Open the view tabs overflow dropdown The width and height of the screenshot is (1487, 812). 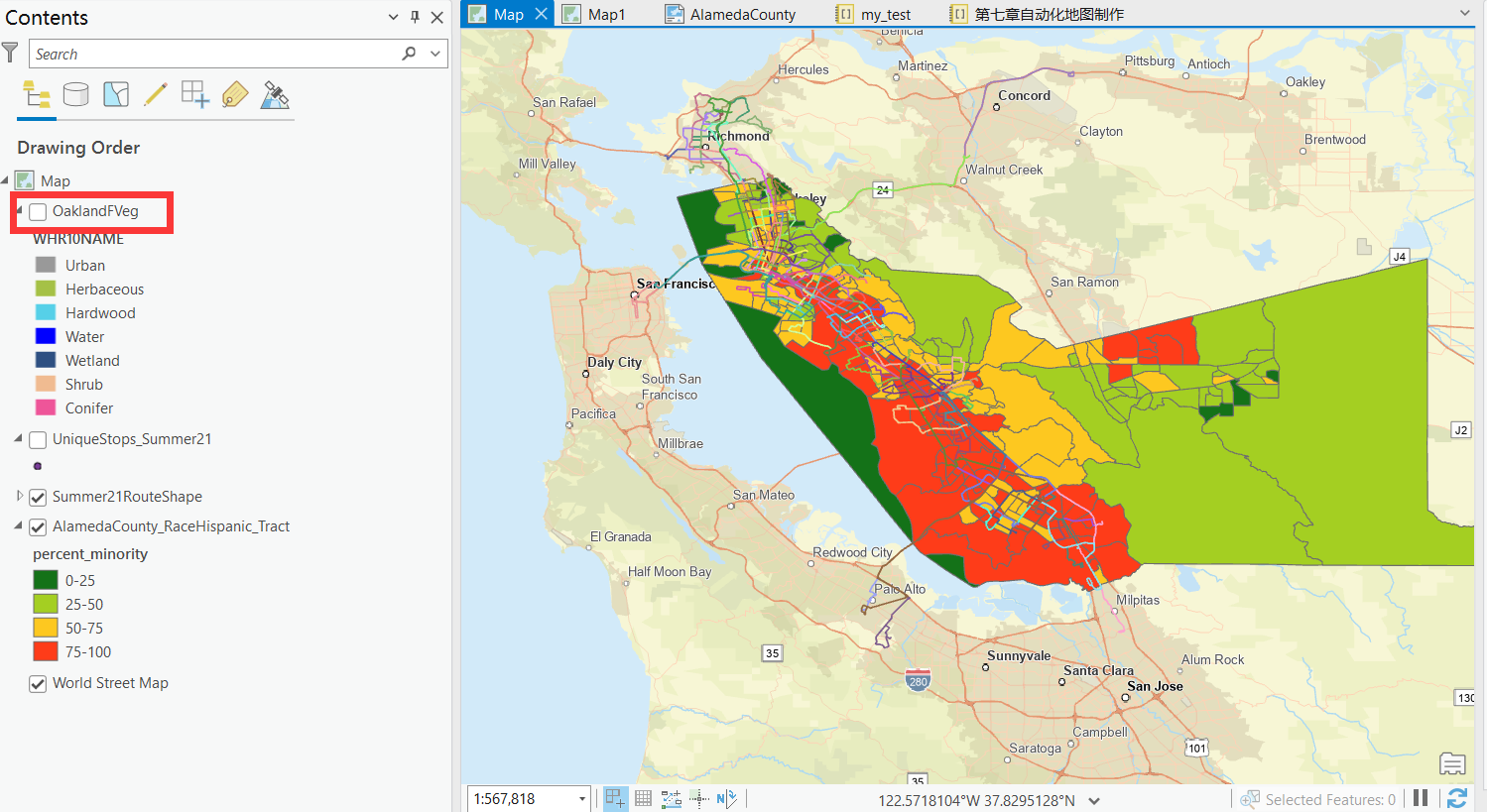click(1465, 13)
